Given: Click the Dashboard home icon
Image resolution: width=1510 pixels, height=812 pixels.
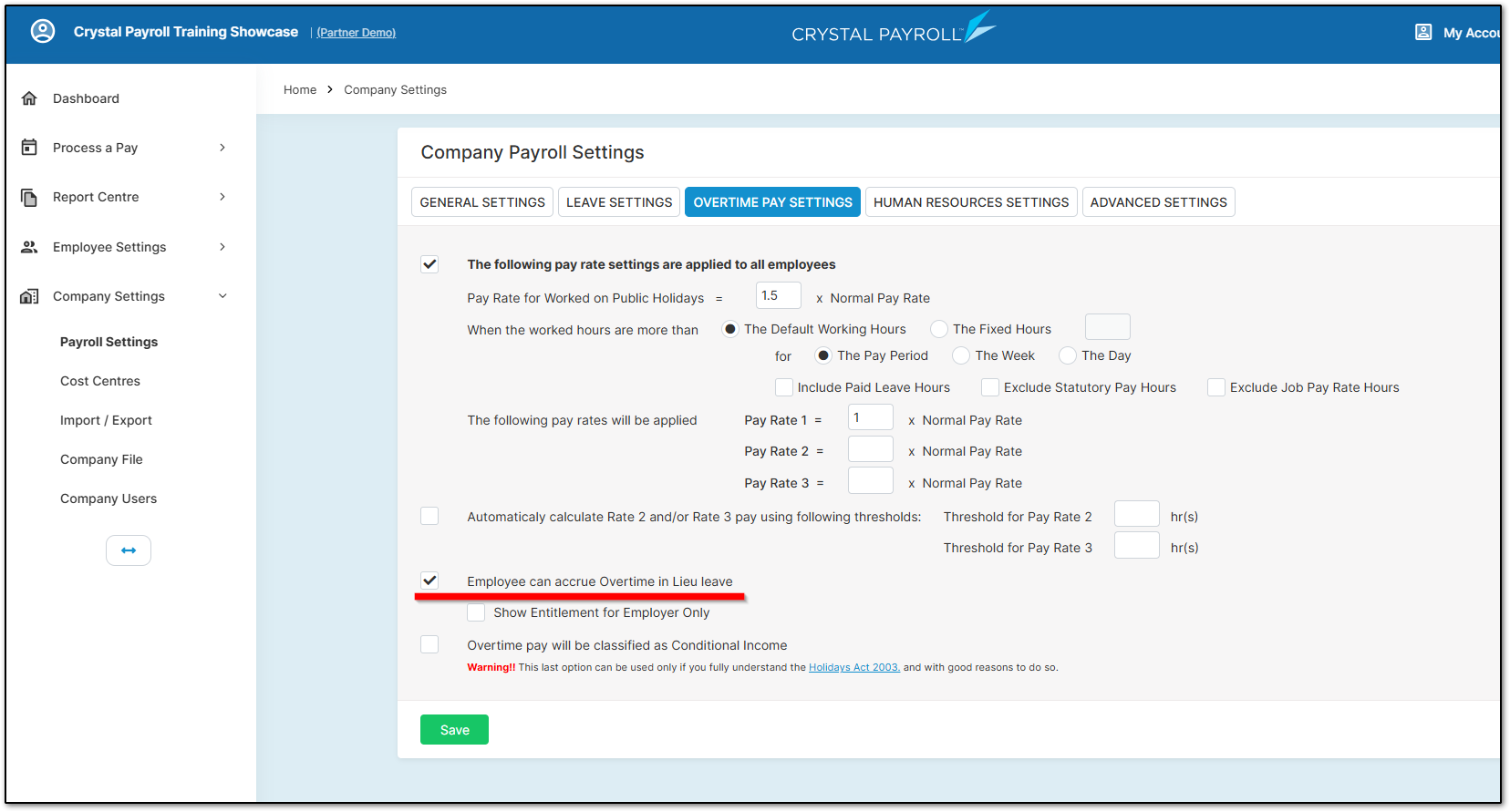Looking at the screenshot, I should coord(29,98).
